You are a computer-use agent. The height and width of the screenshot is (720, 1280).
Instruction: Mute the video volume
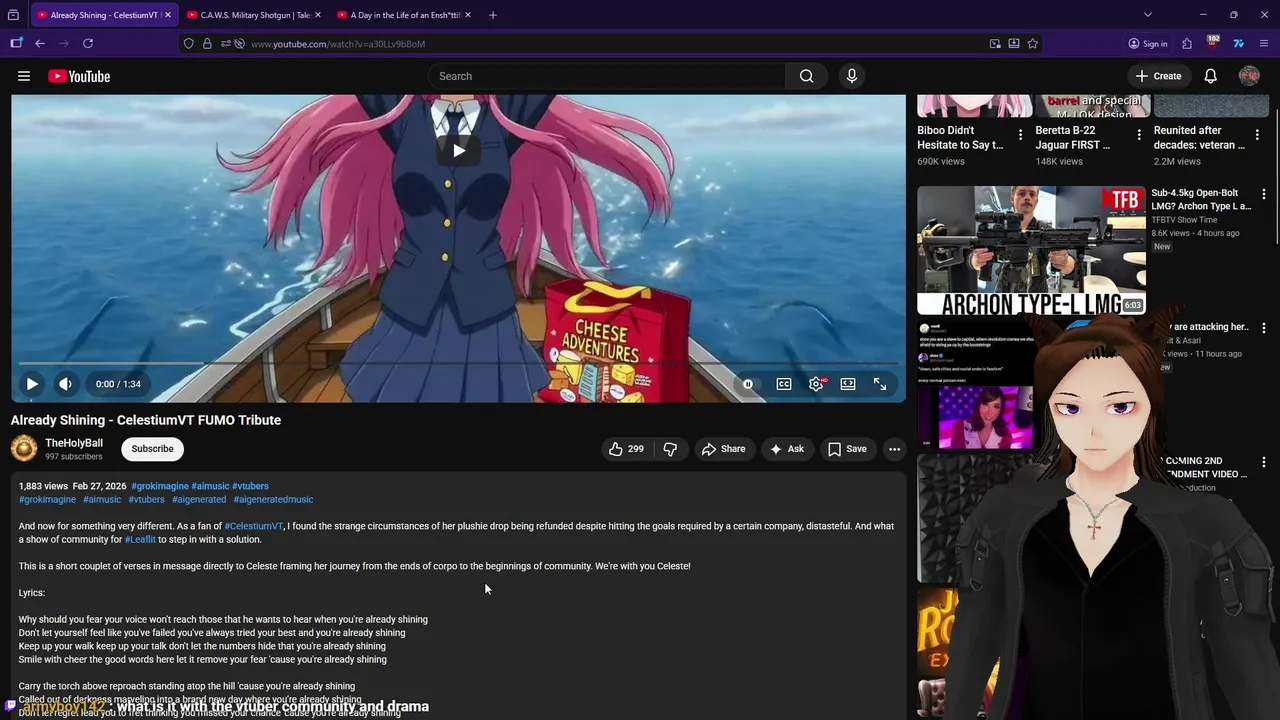point(65,384)
